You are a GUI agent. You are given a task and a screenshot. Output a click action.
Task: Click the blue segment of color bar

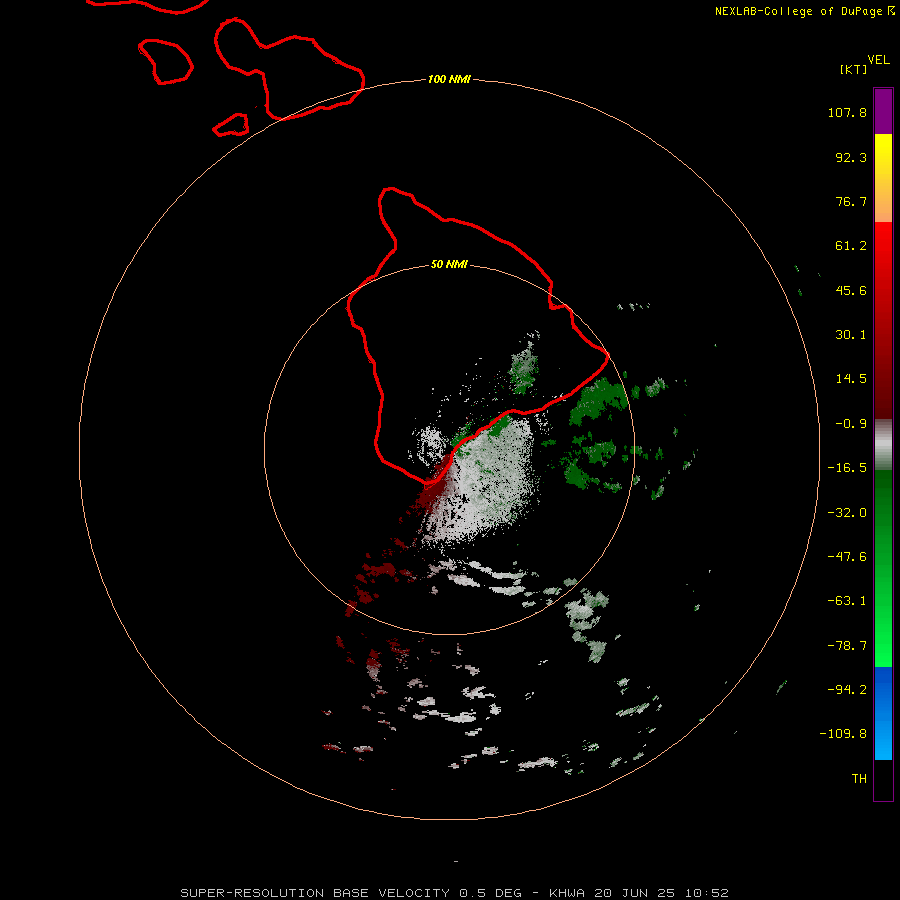[883, 713]
